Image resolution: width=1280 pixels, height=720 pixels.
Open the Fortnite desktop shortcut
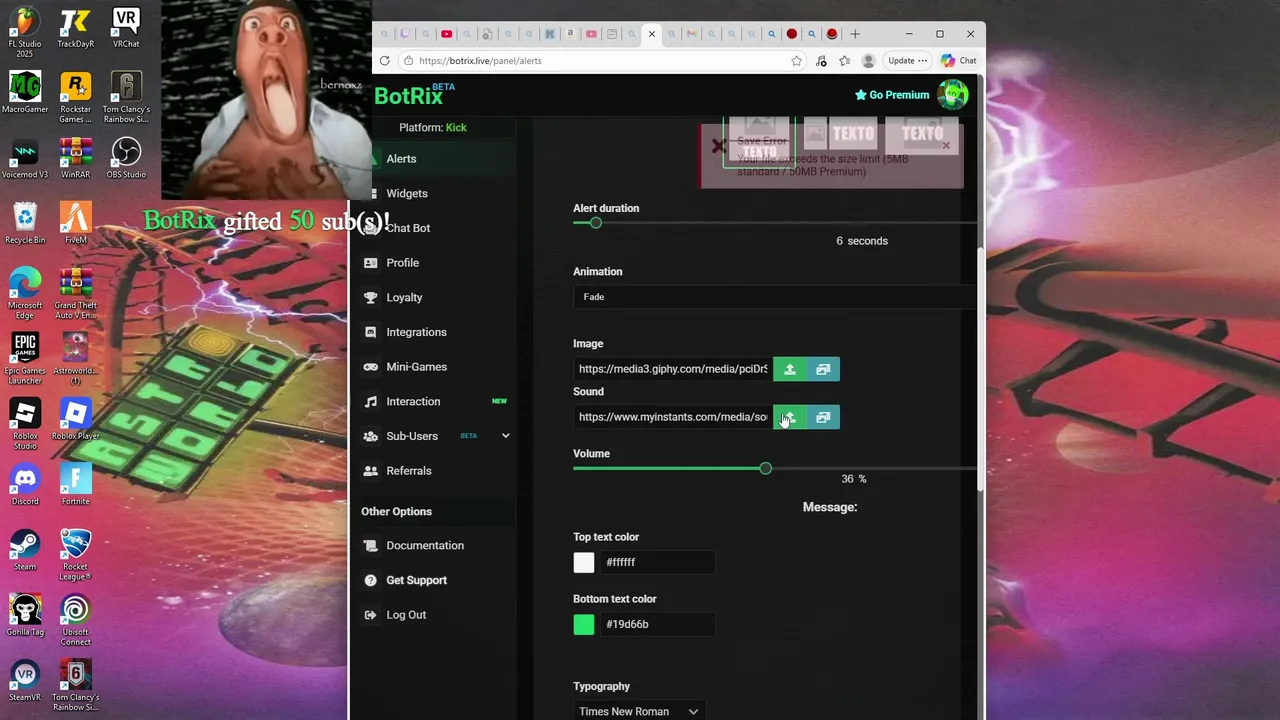pos(75,486)
